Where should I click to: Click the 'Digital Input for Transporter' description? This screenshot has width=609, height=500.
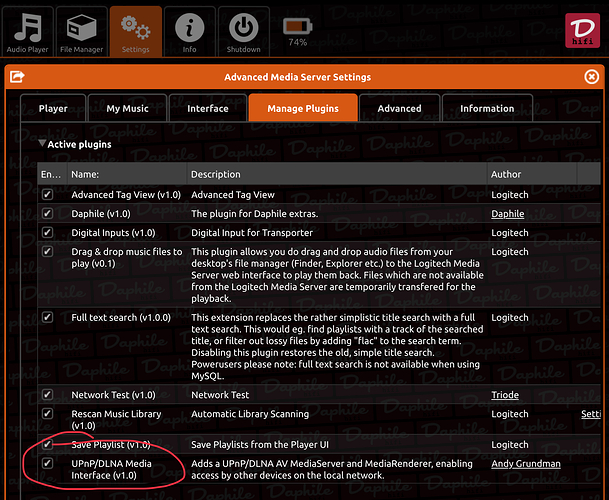pos(252,233)
